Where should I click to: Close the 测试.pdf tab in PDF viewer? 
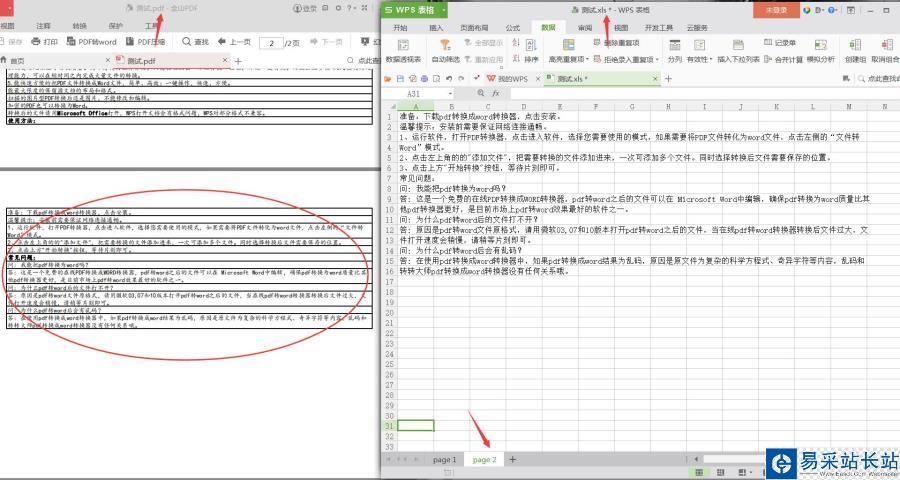225,60
